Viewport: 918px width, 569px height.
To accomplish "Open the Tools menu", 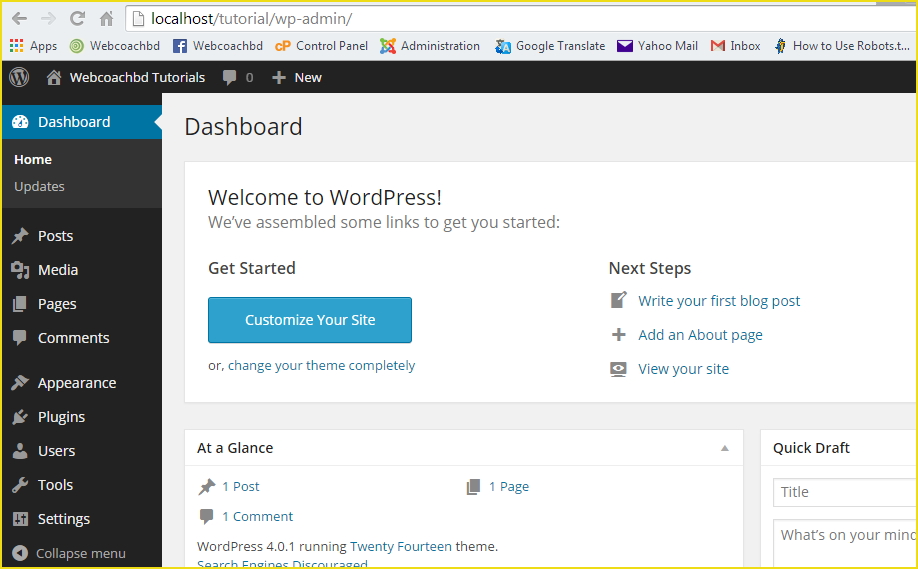I will [56, 485].
